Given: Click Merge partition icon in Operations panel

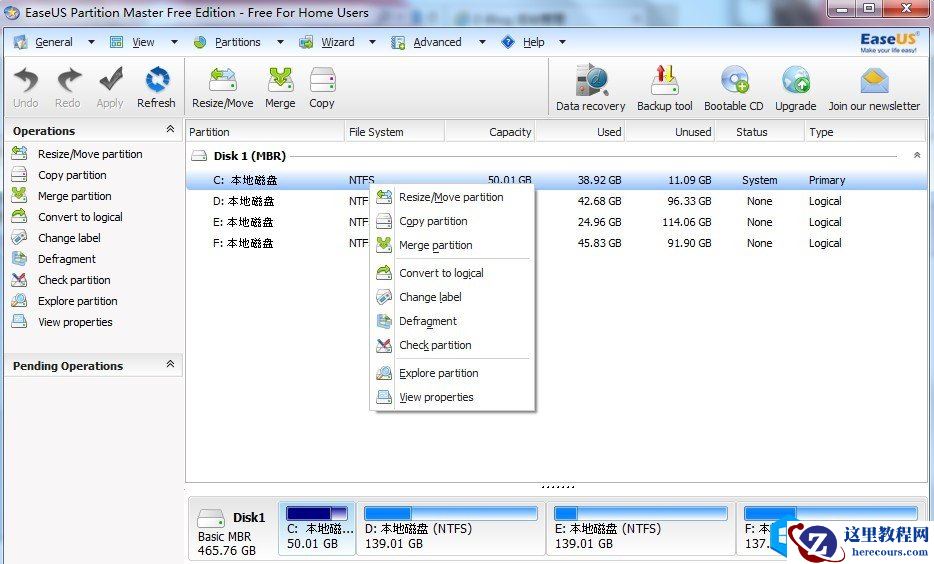Looking at the screenshot, I should (19, 195).
